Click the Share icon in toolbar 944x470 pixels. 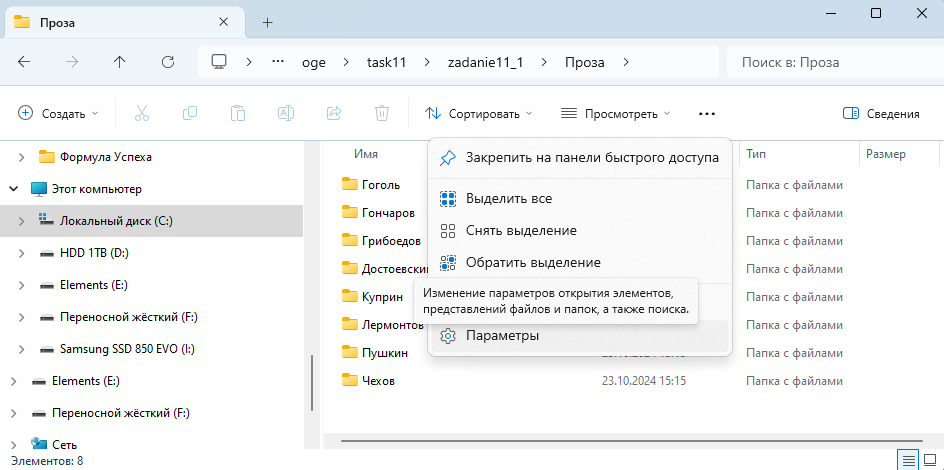pos(334,113)
